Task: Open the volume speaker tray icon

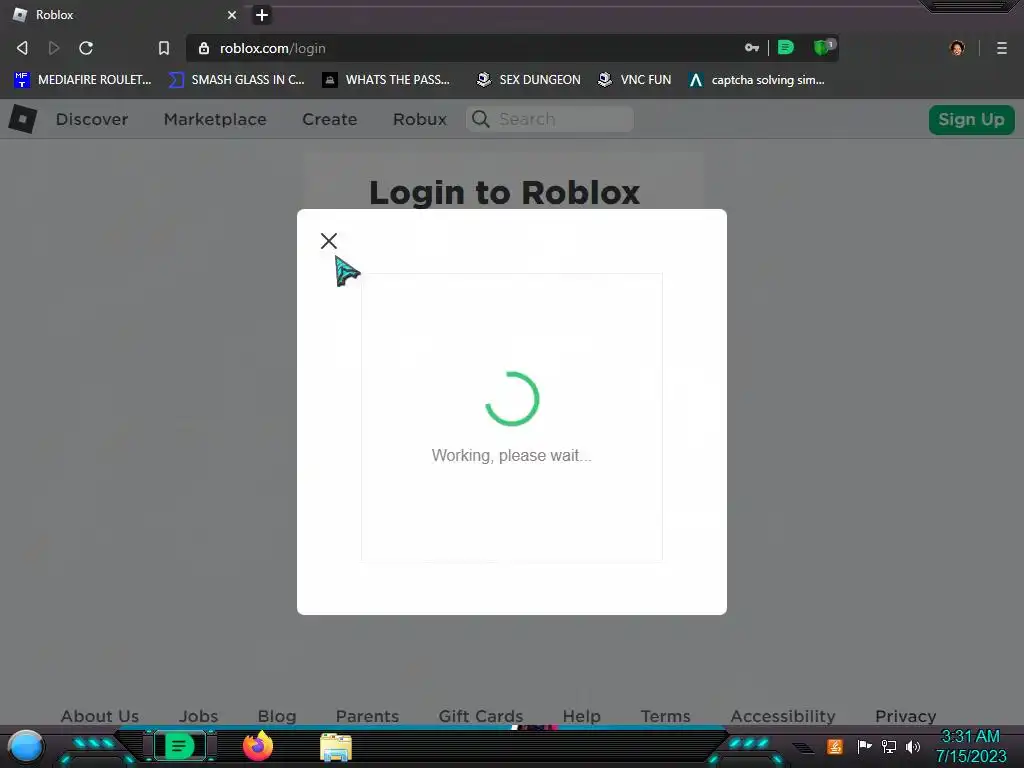Action: point(913,746)
